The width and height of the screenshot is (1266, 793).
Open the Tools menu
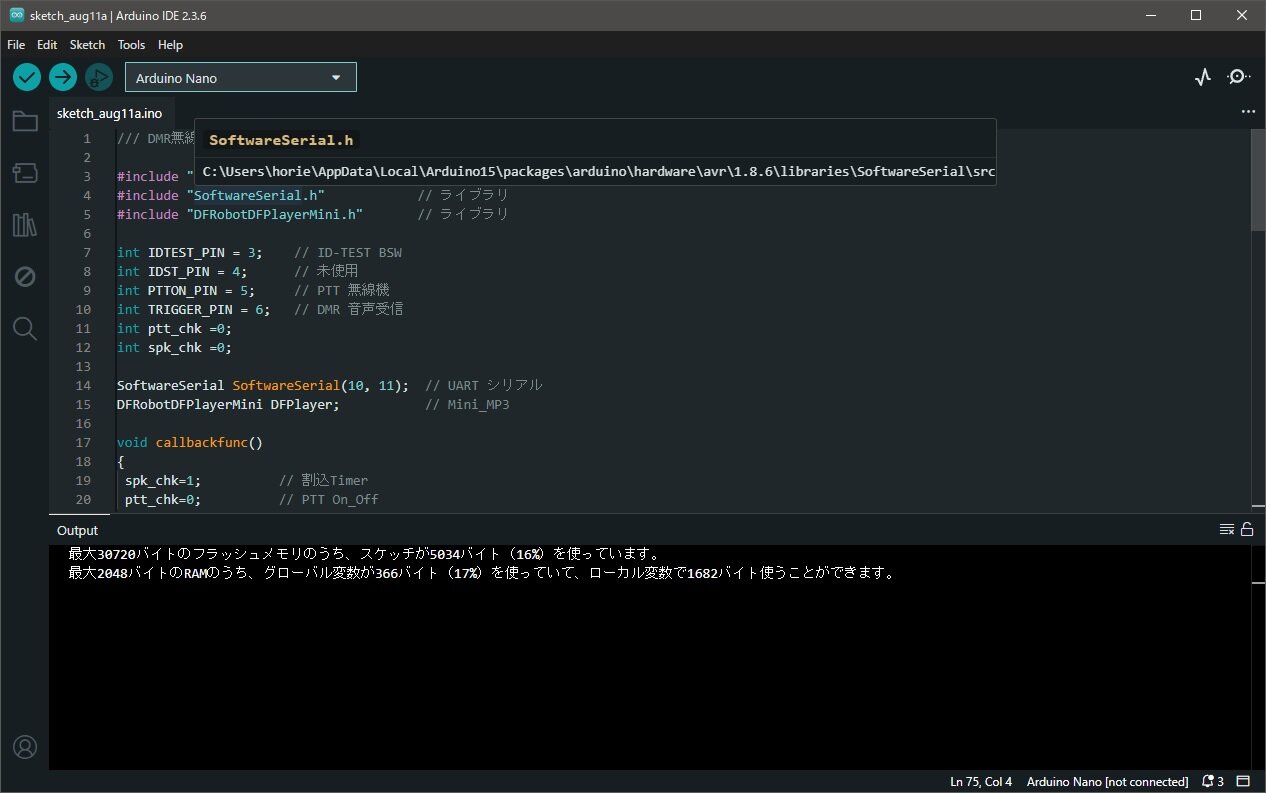coord(131,45)
